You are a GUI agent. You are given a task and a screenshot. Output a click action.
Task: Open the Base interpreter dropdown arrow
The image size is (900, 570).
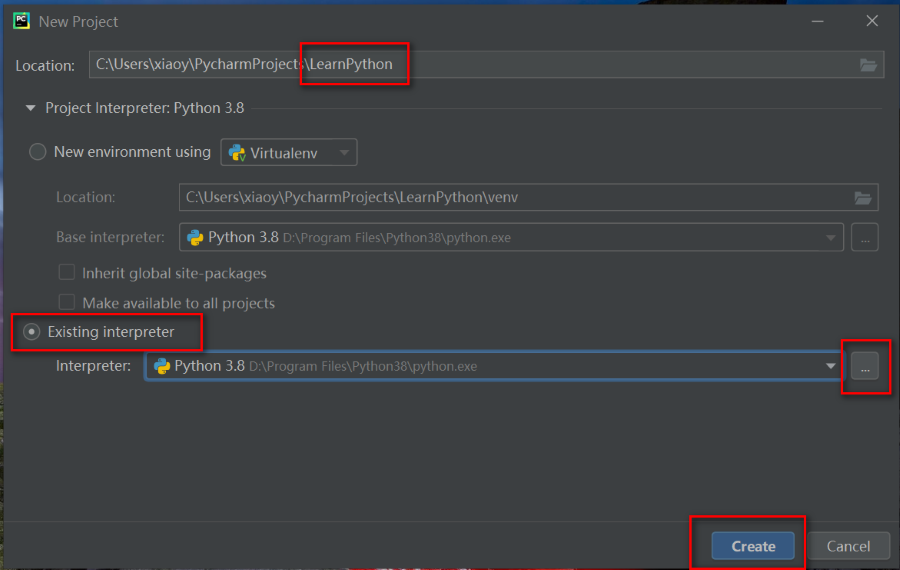click(x=830, y=238)
